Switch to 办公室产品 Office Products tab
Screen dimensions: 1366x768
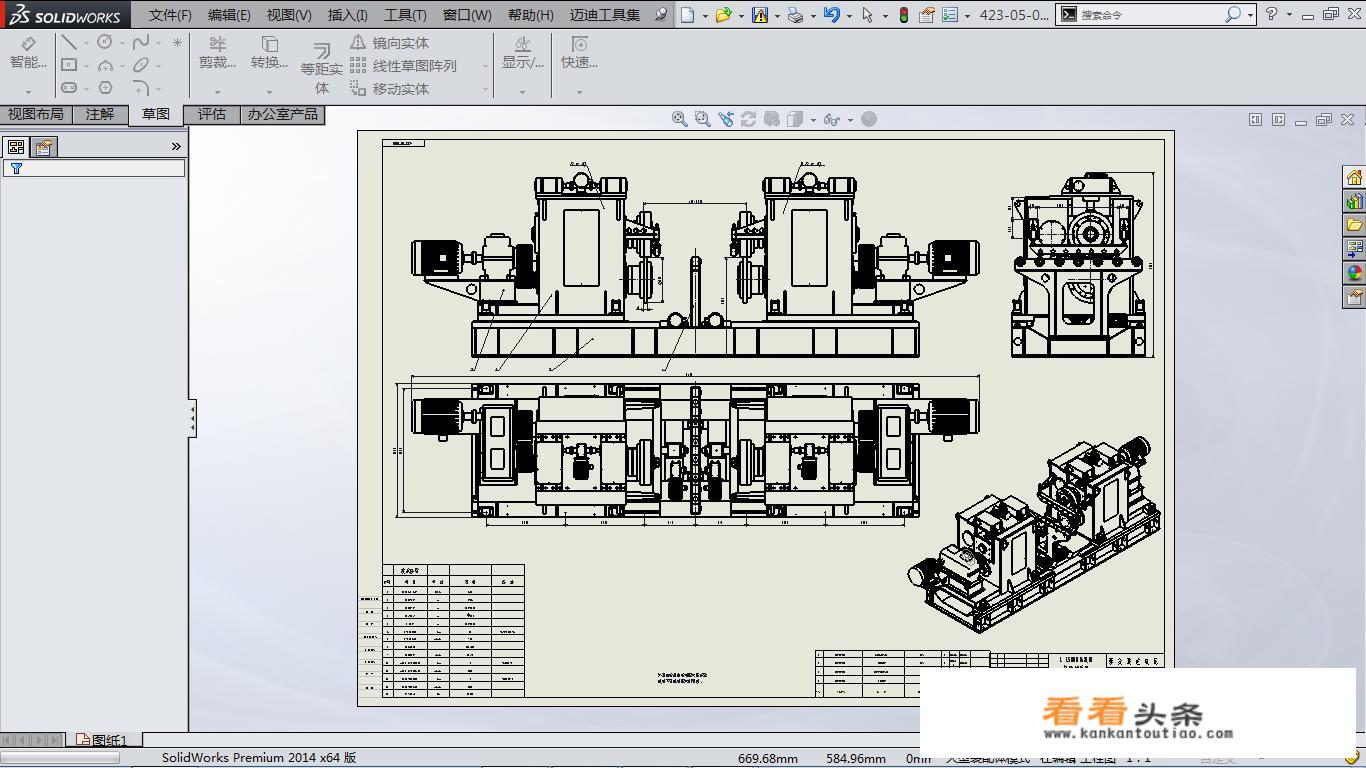click(x=283, y=115)
